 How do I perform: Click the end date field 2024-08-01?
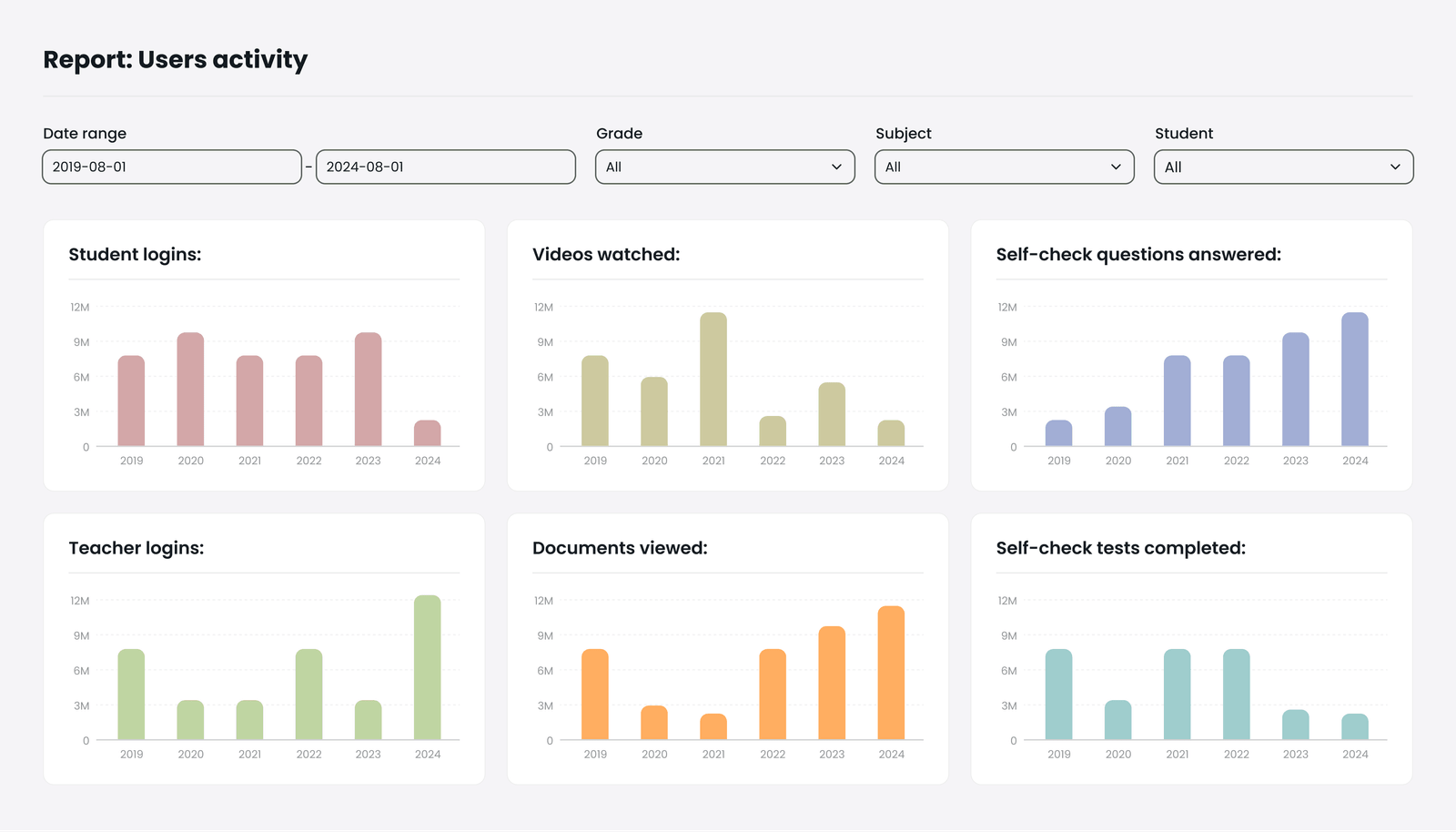[445, 167]
